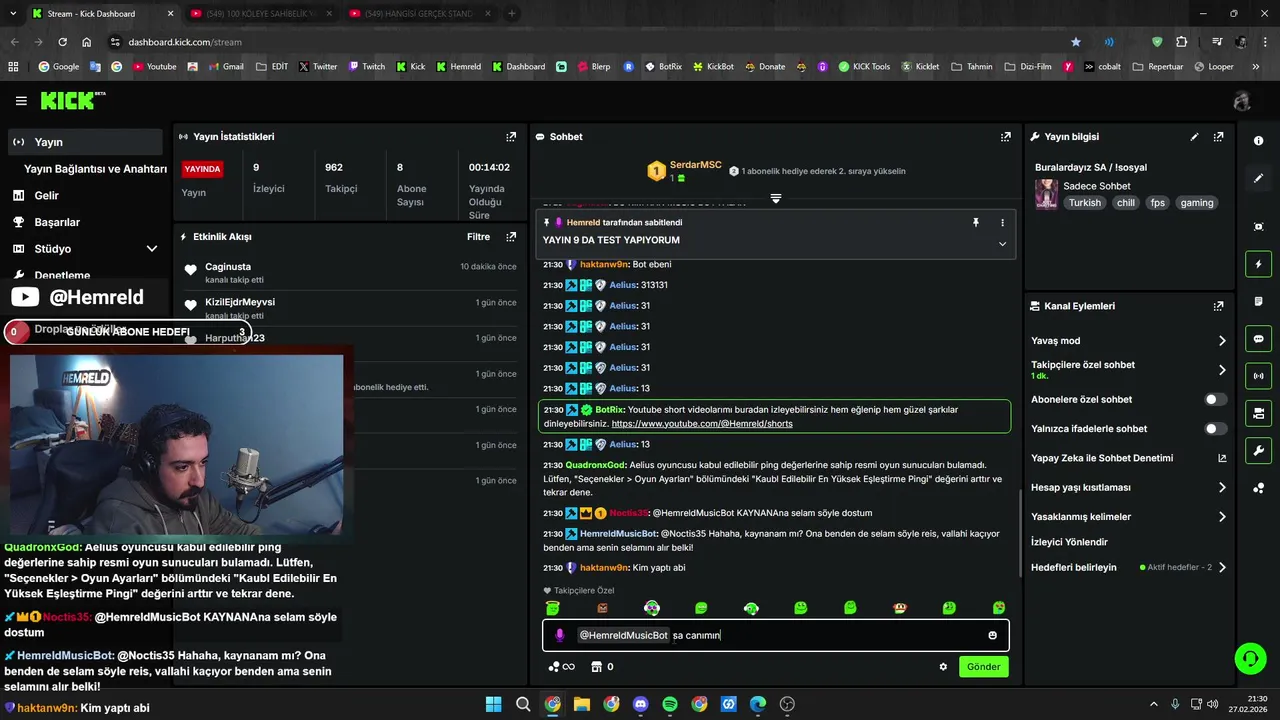Edit stream info with the pencil in Yayın bilgisi

click(1194, 137)
